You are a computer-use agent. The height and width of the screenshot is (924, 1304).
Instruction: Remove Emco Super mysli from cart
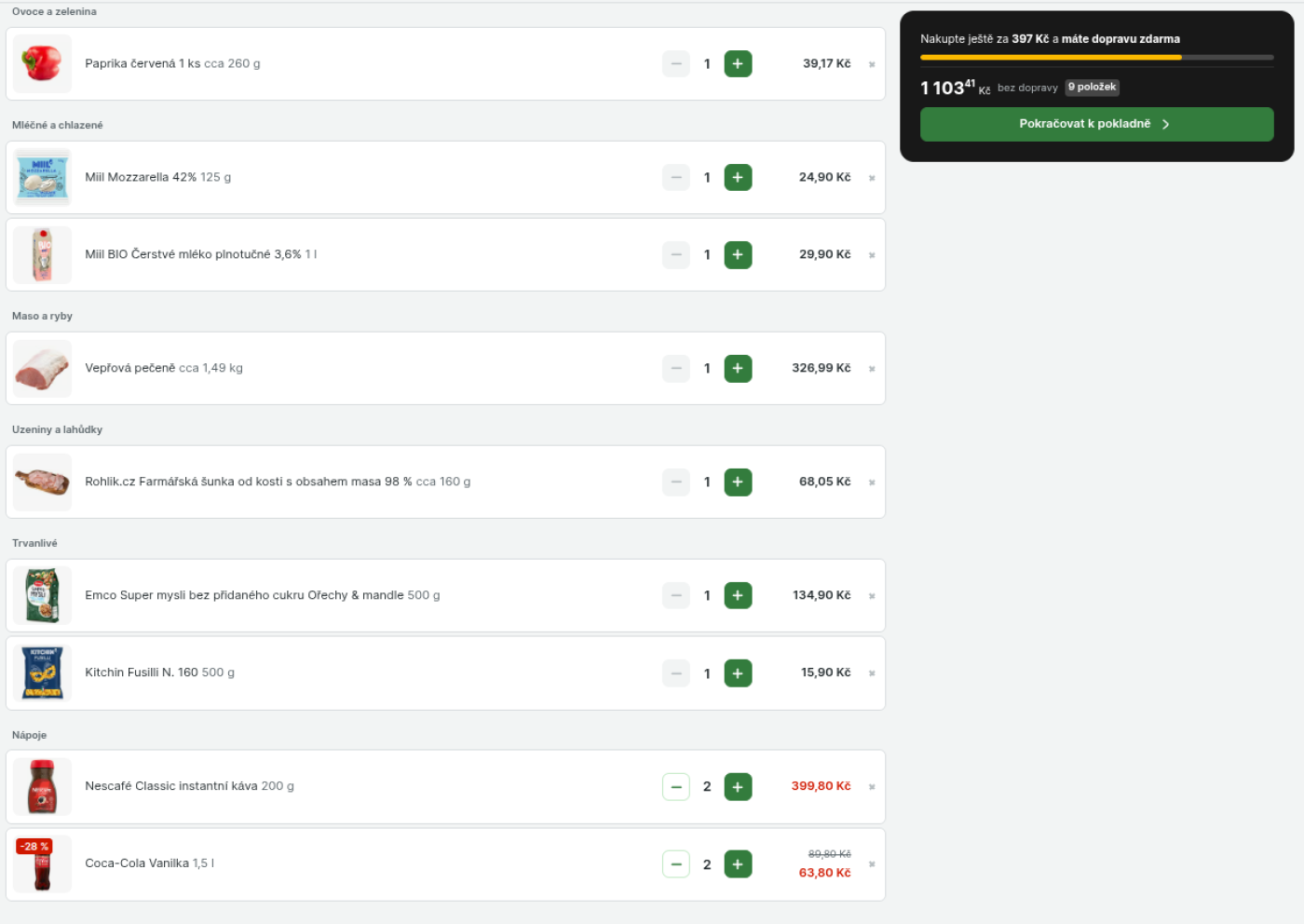[x=872, y=596]
